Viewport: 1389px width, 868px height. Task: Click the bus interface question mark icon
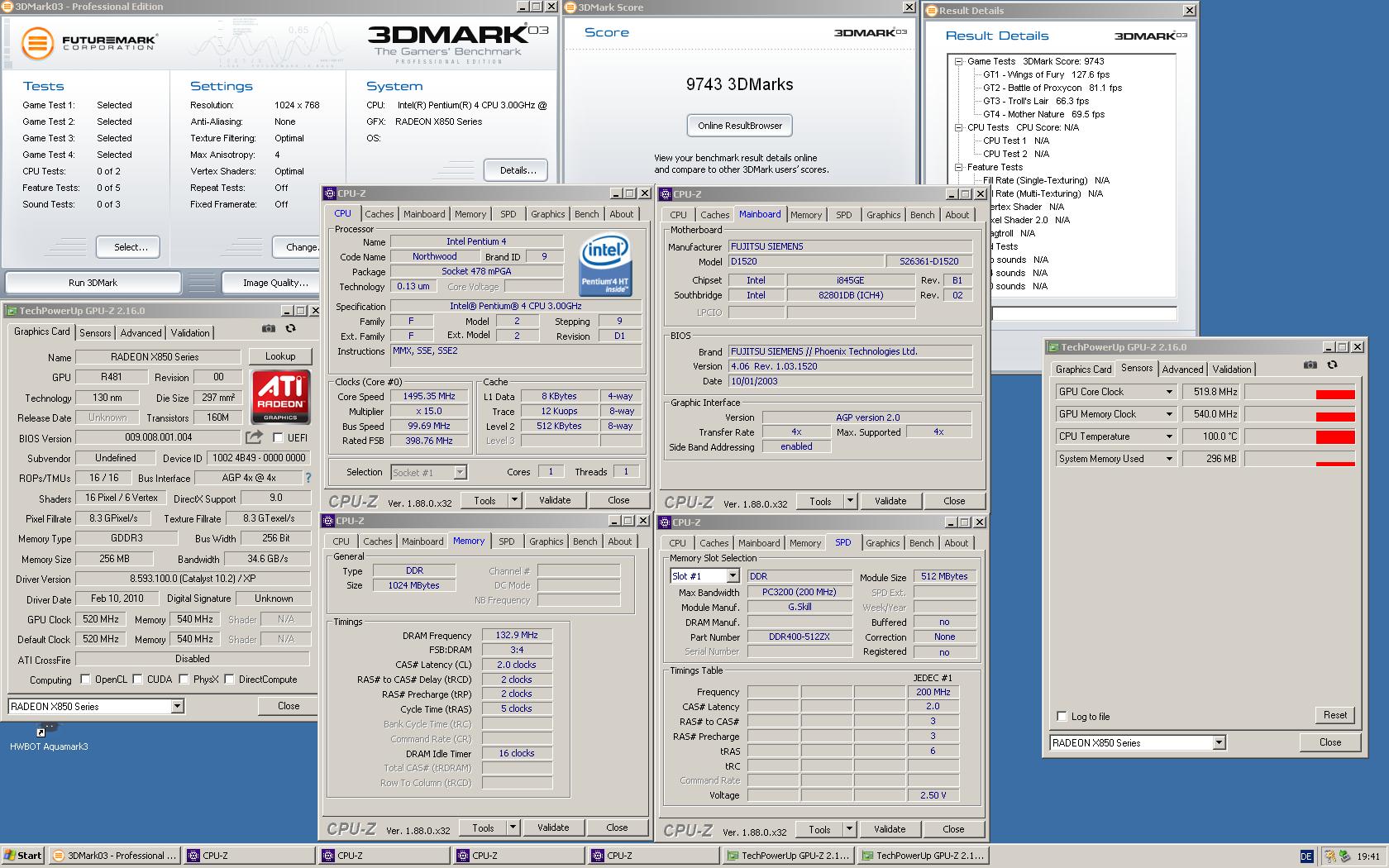[308, 478]
